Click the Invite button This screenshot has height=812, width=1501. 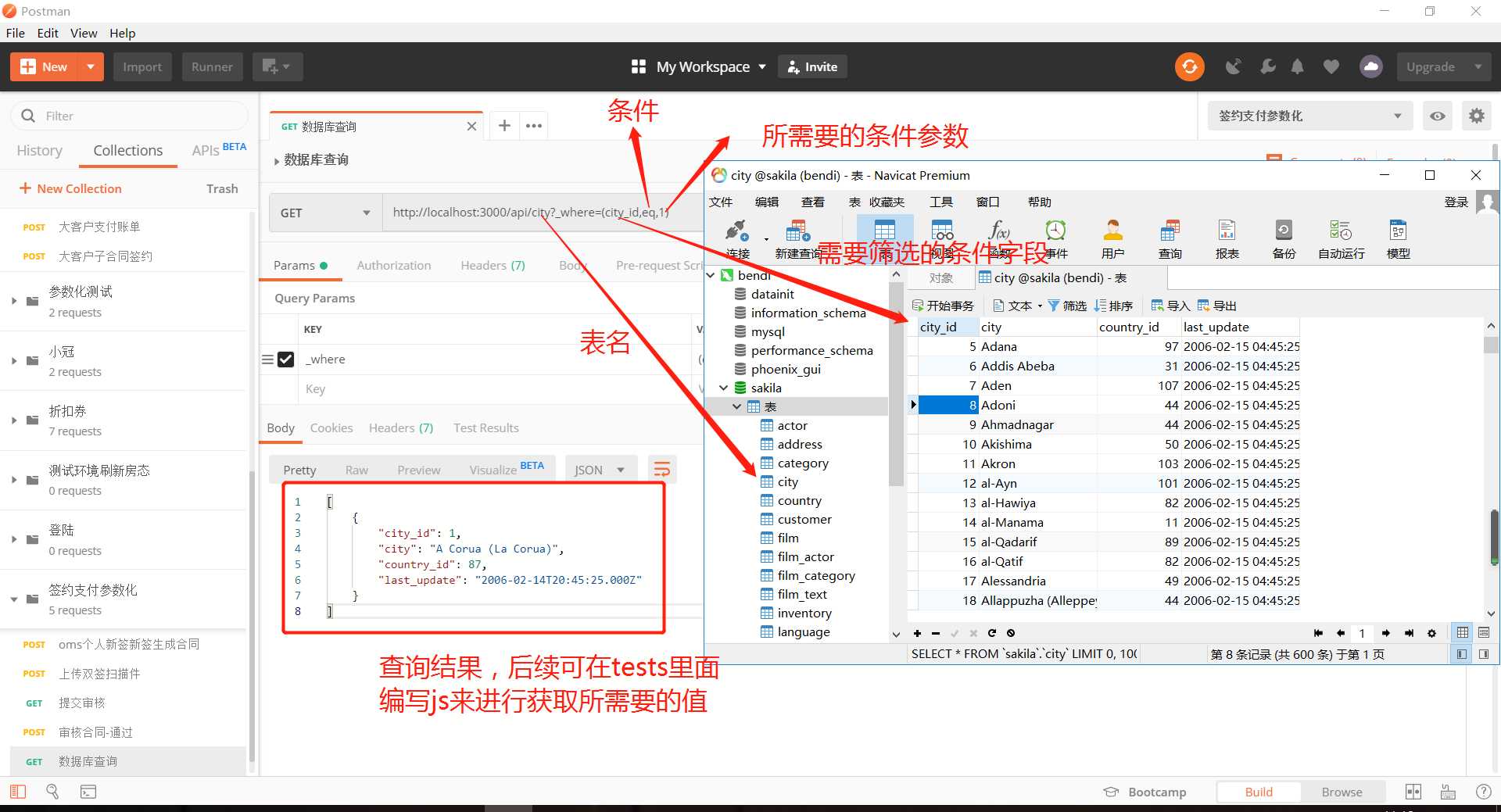[812, 67]
